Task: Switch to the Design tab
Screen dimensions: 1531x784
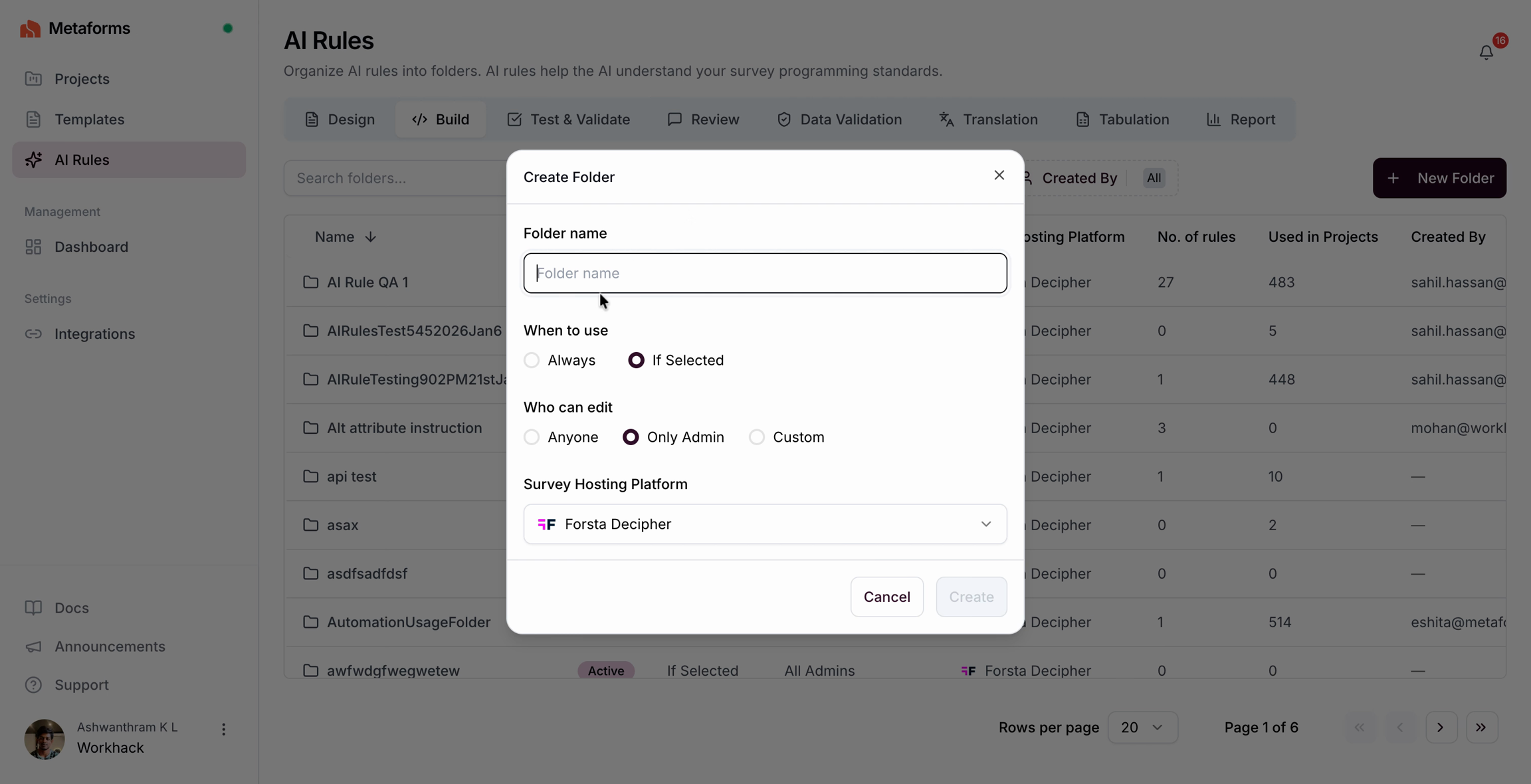Action: (x=340, y=120)
